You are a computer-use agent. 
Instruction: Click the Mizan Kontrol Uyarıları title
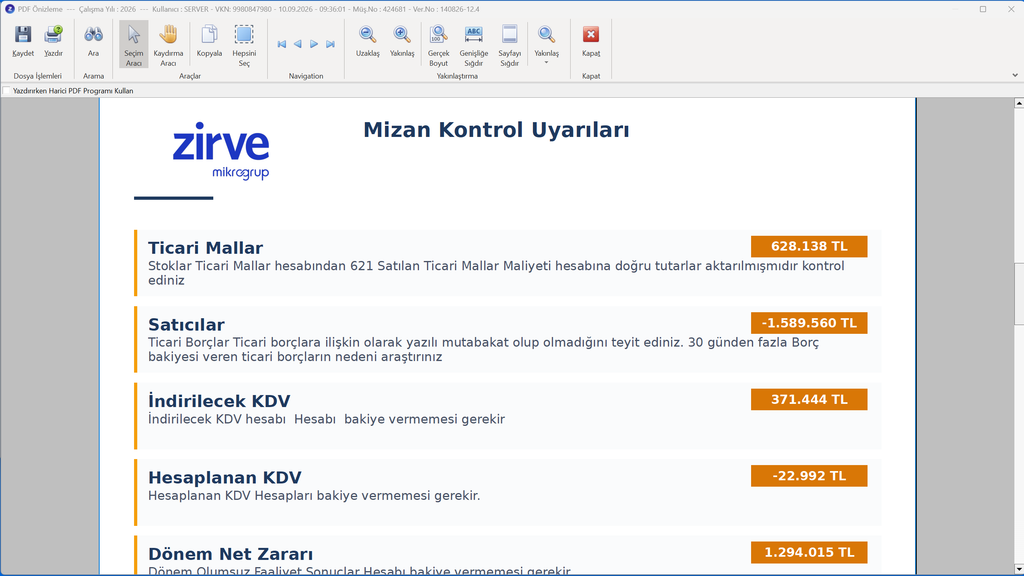pos(496,130)
